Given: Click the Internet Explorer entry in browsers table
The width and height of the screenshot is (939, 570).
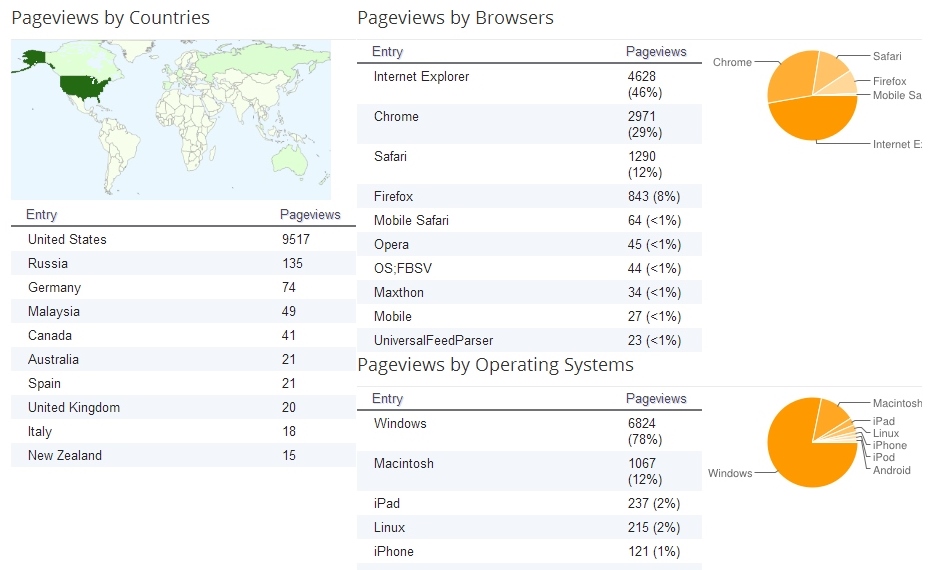Looking at the screenshot, I should [x=422, y=77].
